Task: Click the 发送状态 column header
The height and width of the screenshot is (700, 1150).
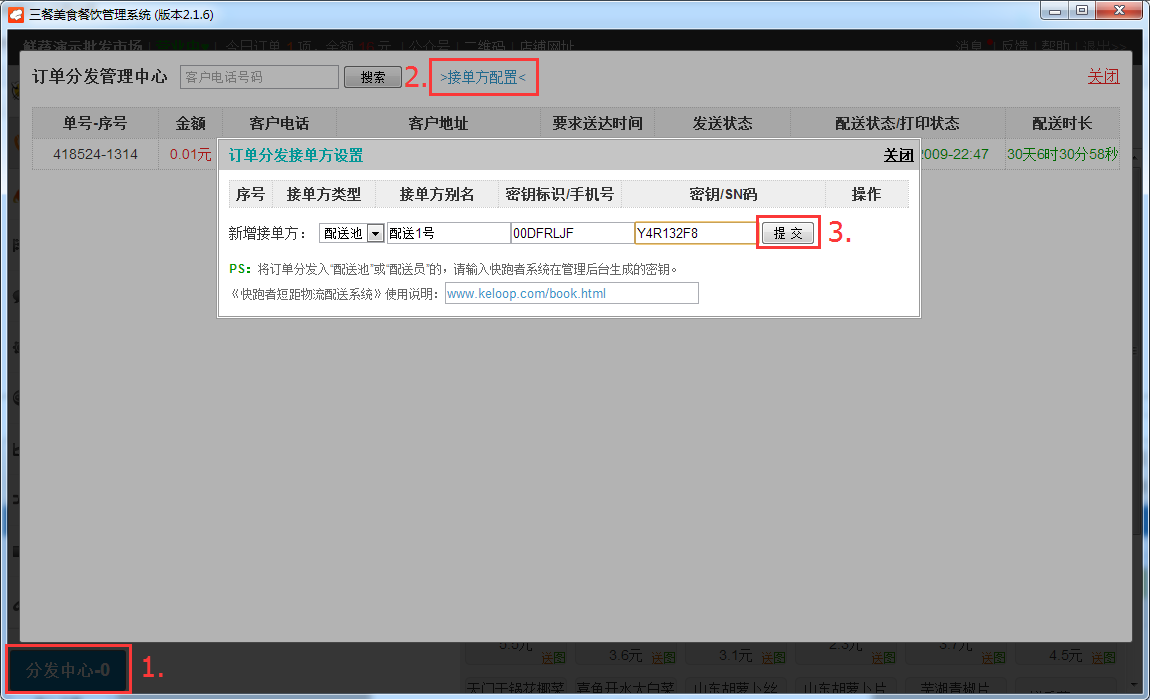Action: click(x=722, y=124)
